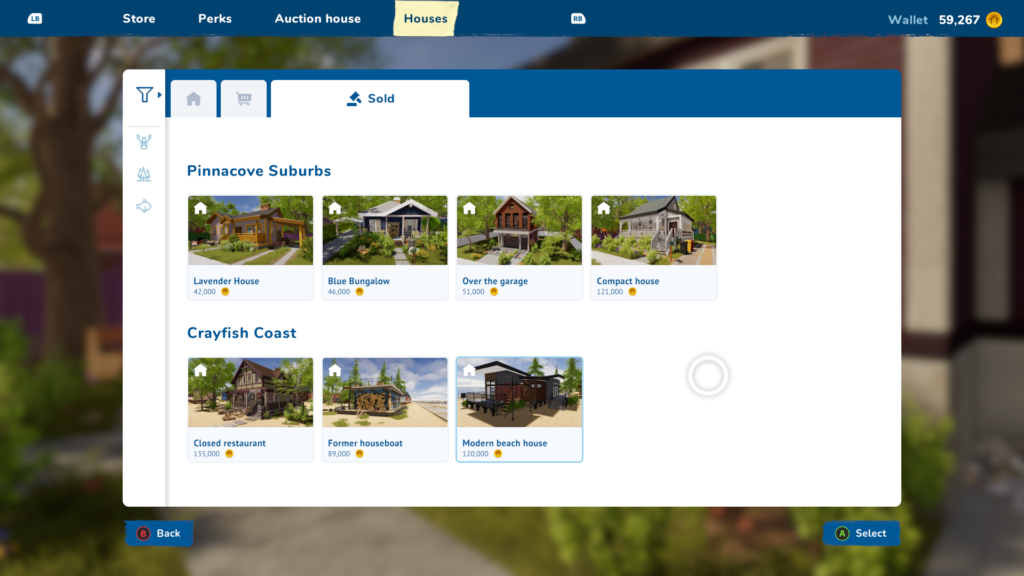Open the filter funnel icon

tap(144, 95)
